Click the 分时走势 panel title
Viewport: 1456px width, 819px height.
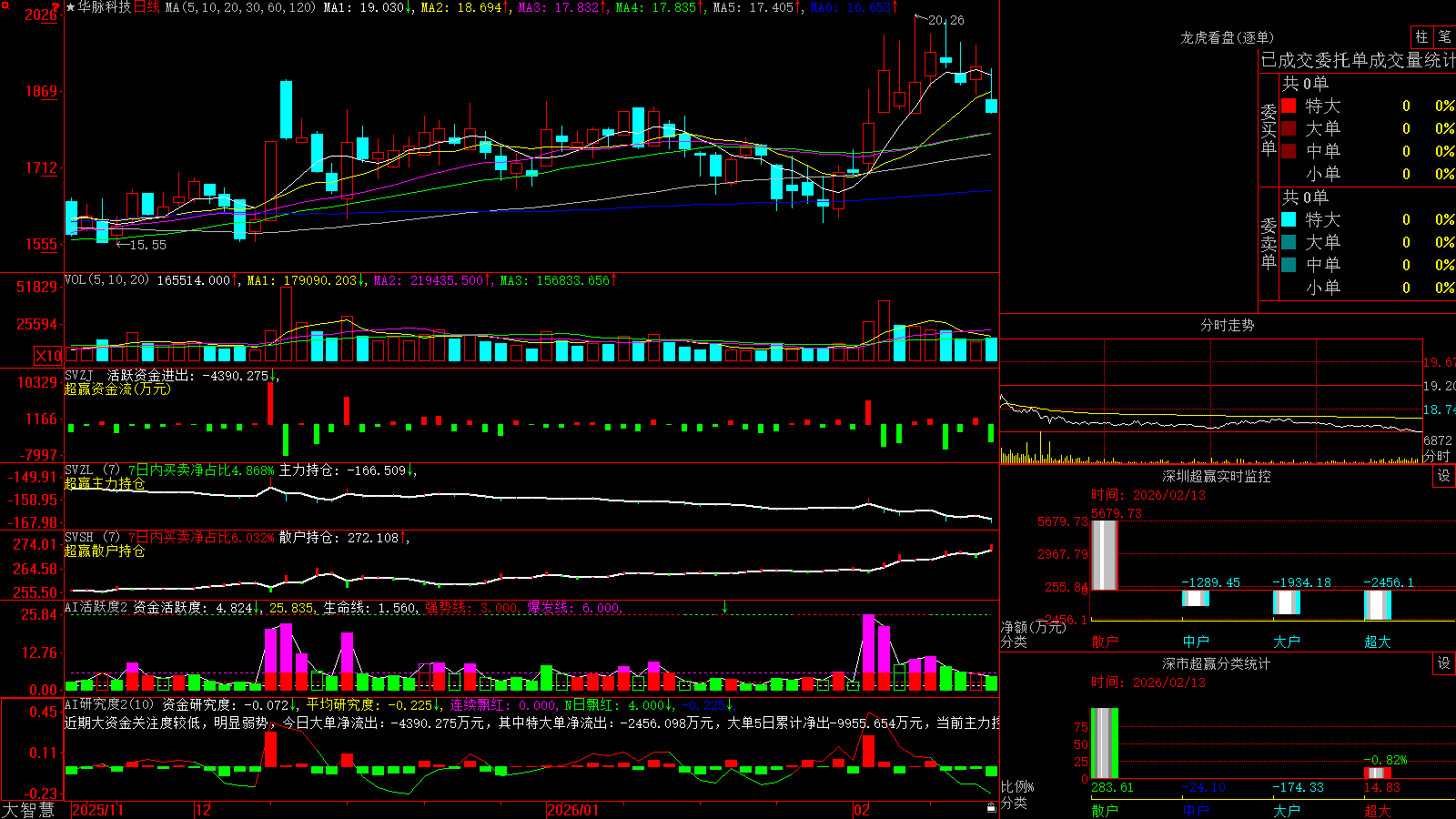click(1227, 325)
